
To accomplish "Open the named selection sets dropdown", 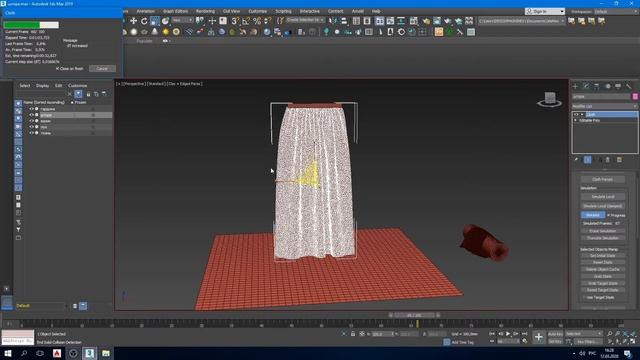I will [x=305, y=20].
